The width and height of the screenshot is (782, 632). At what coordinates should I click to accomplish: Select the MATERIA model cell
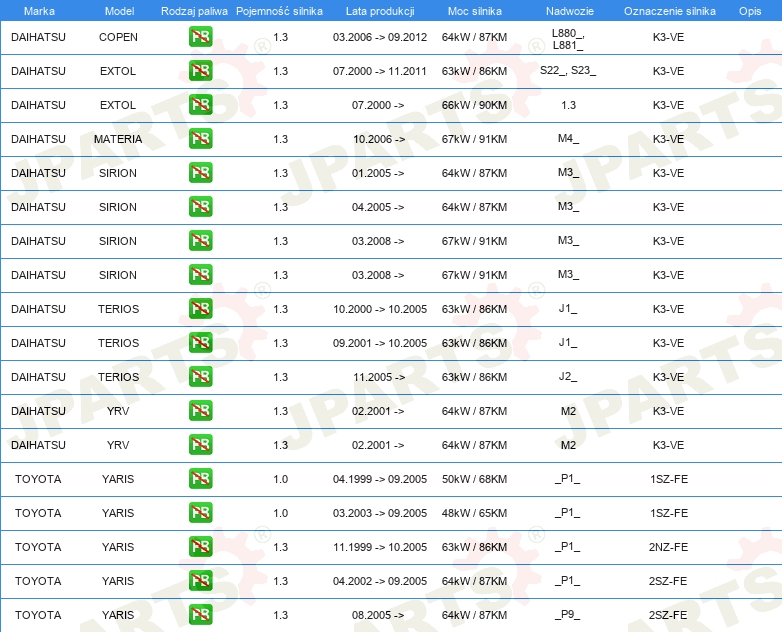click(118, 139)
